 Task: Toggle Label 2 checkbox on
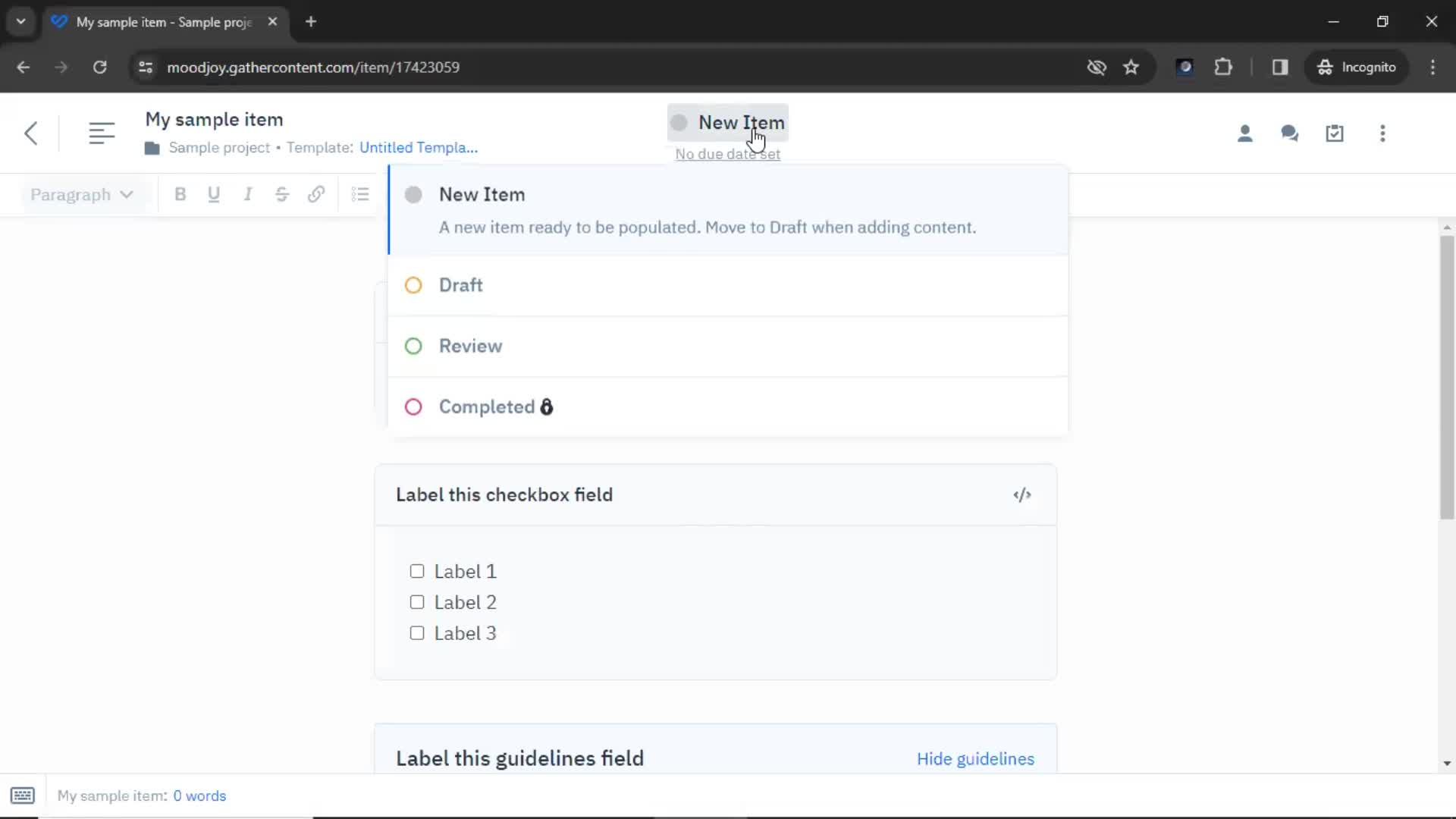417,602
